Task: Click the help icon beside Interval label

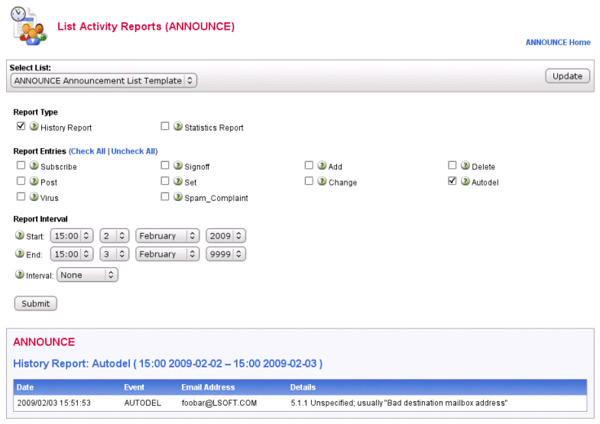Action: 19,274
